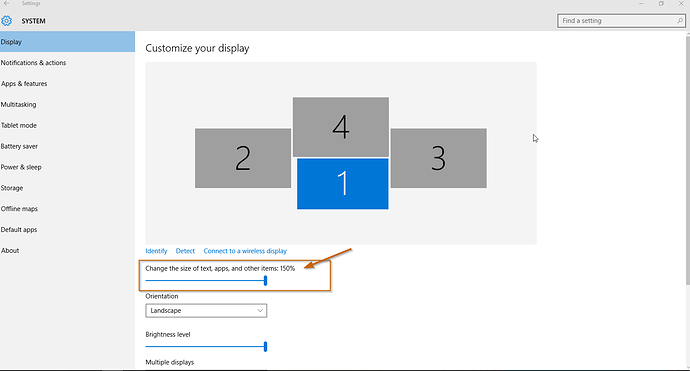Go to Multitasking settings
This screenshot has width=690, height=371.
coord(67,104)
